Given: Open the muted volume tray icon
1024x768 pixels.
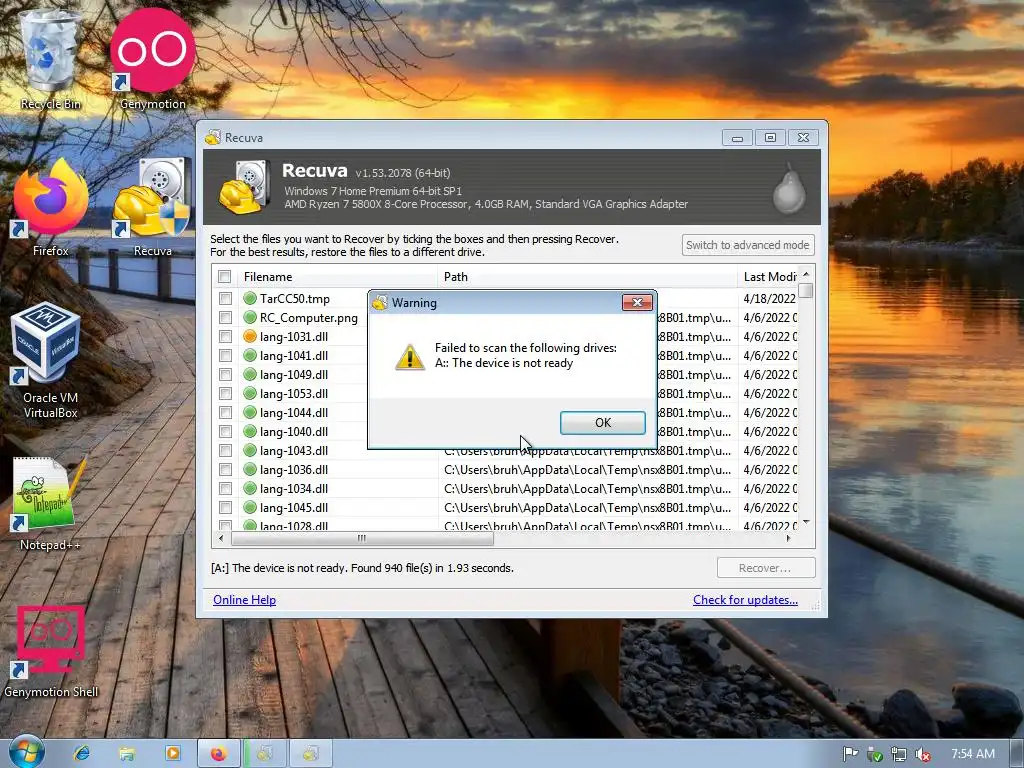Looking at the screenshot, I should tap(923, 754).
